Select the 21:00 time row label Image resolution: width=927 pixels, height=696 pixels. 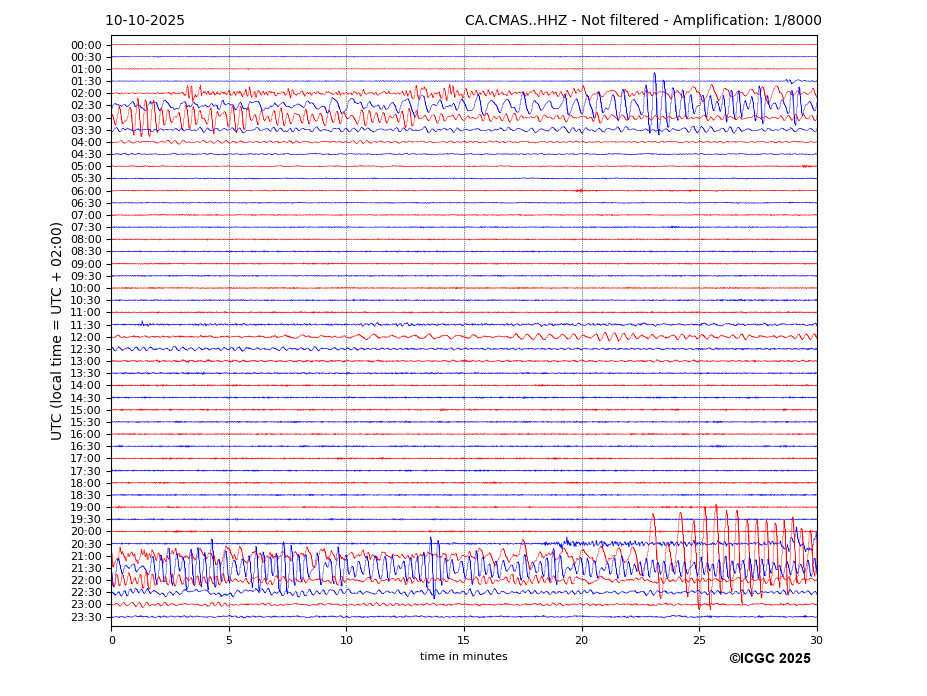pos(86,556)
